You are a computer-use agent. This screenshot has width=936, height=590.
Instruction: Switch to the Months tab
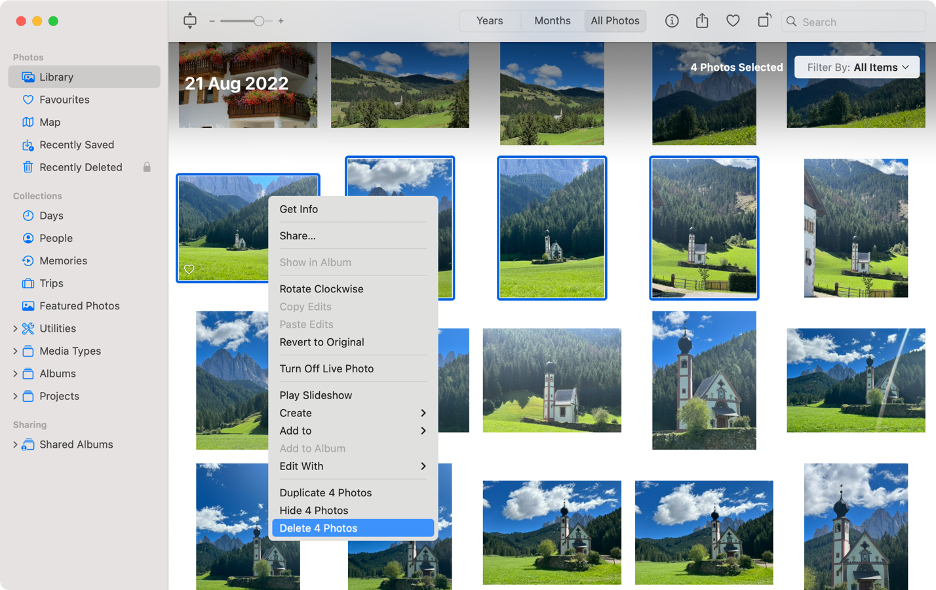tap(552, 20)
